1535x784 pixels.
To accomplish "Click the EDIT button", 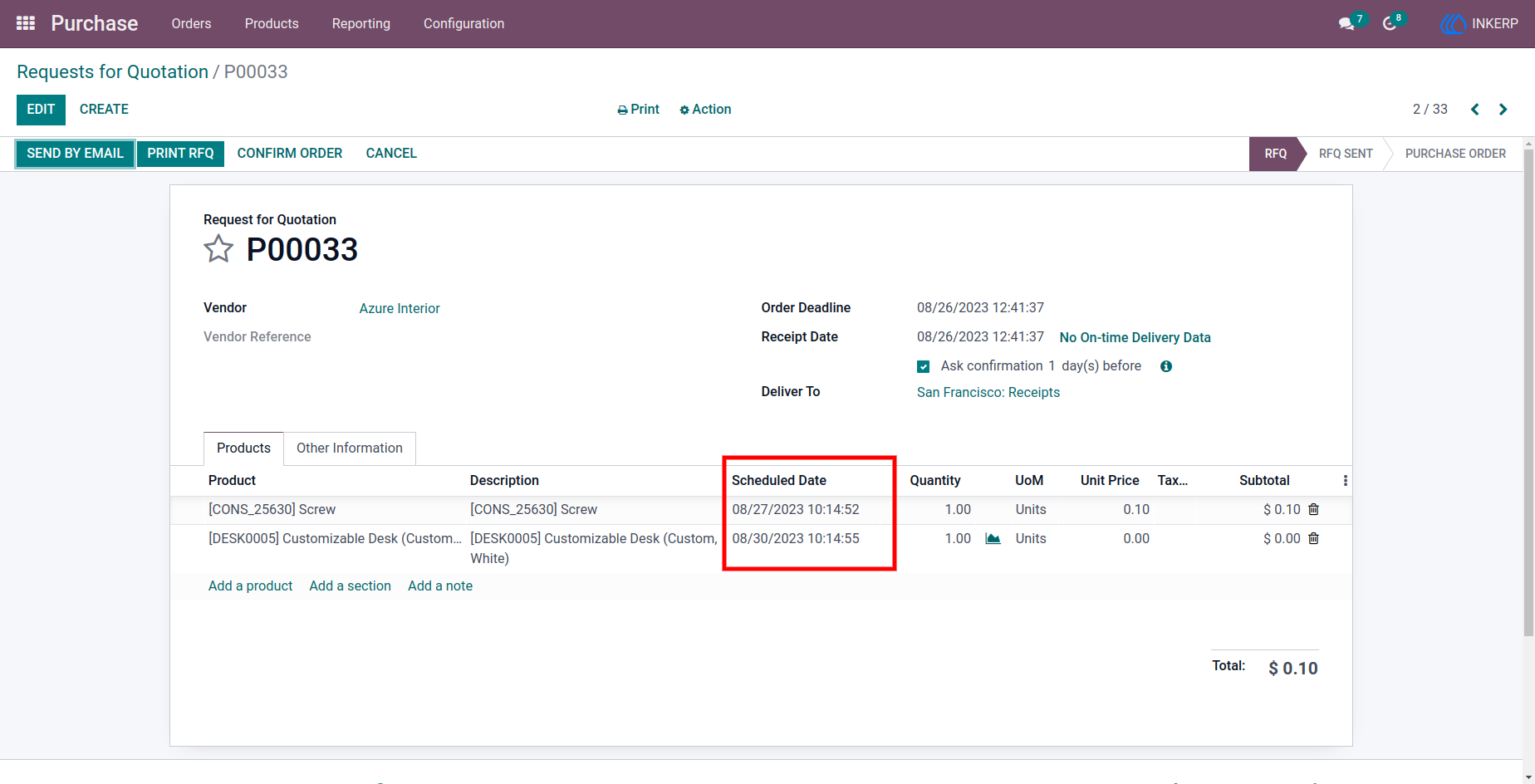I will tap(41, 110).
